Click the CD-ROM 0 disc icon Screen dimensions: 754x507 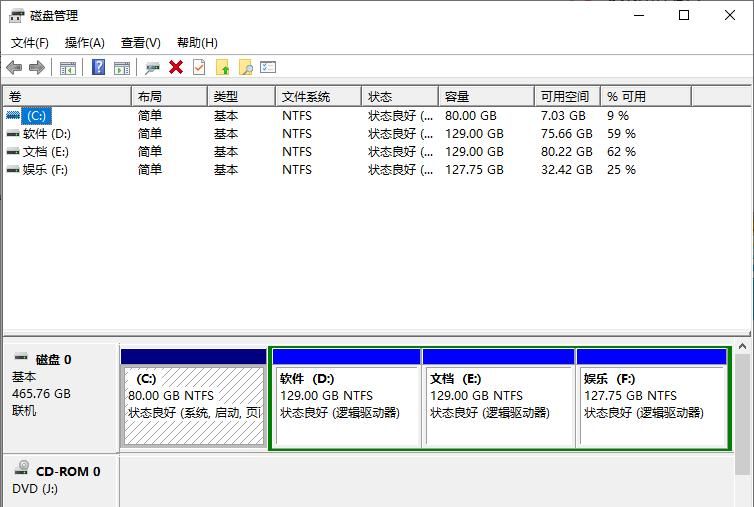[22, 468]
